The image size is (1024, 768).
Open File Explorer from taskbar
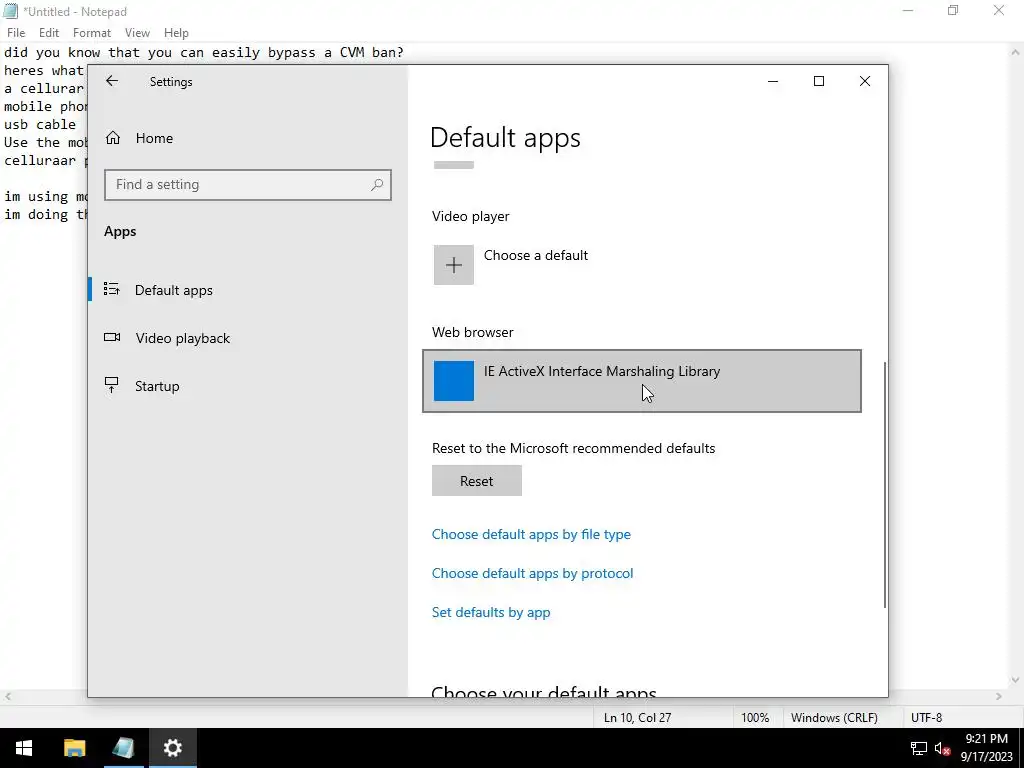(74, 748)
